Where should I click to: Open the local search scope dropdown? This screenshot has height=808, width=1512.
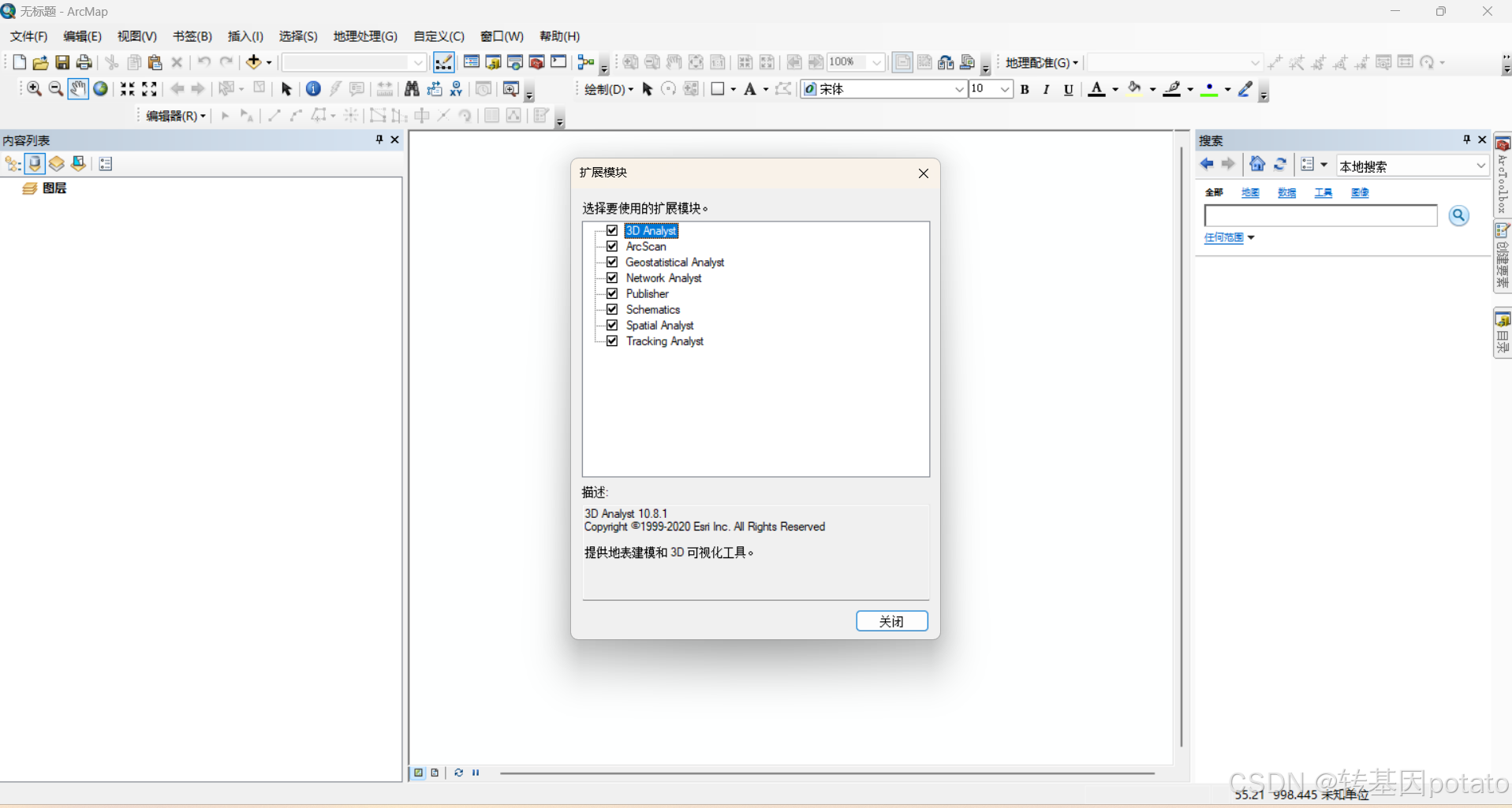coord(1480,166)
